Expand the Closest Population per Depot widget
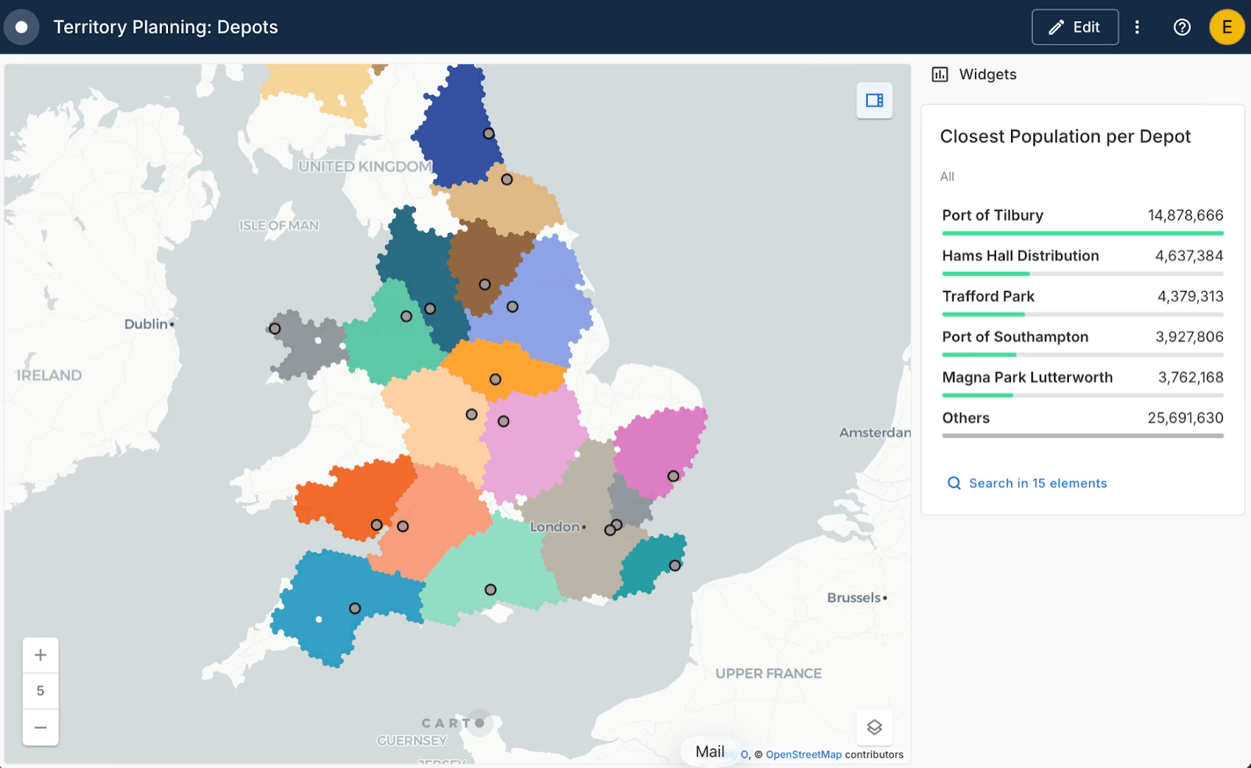The width and height of the screenshot is (1251, 768). coord(1065,136)
